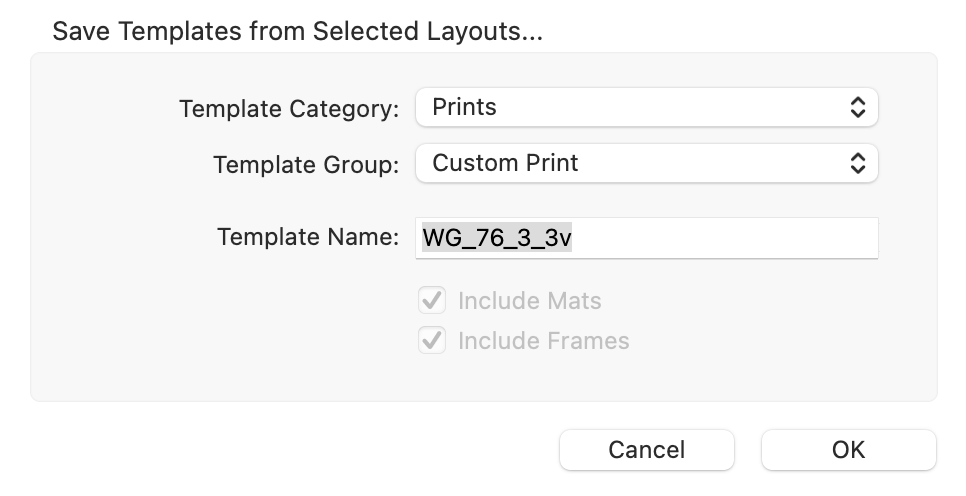Confirm the dialog with the OK button

(848, 450)
